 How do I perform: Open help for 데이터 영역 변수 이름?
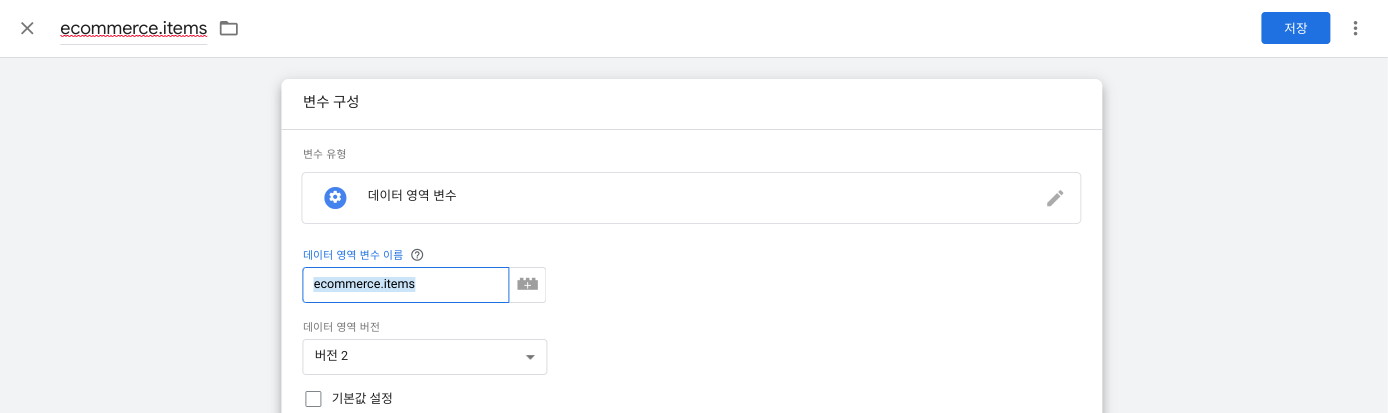417,255
